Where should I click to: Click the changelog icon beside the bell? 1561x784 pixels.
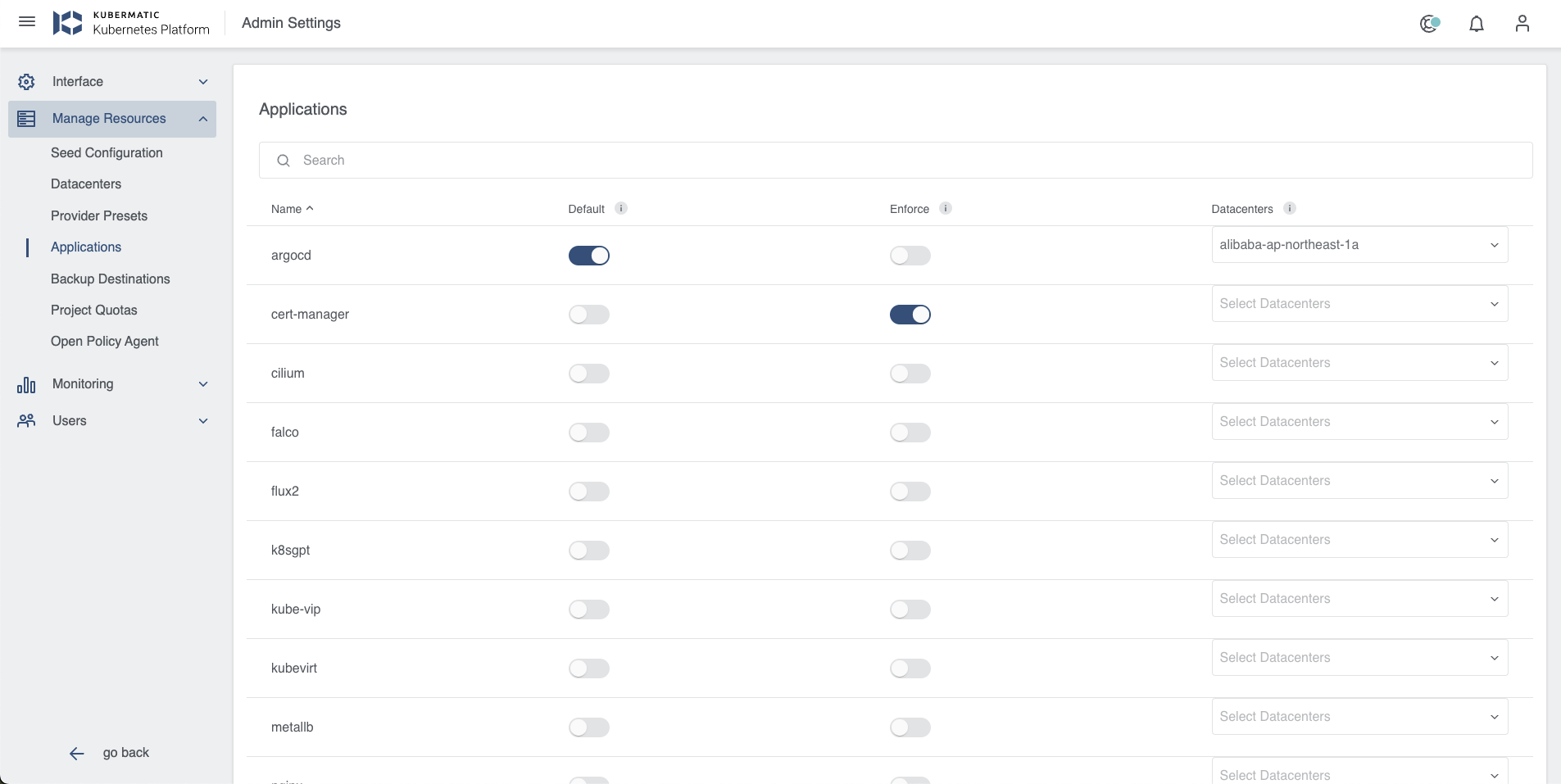click(1429, 24)
